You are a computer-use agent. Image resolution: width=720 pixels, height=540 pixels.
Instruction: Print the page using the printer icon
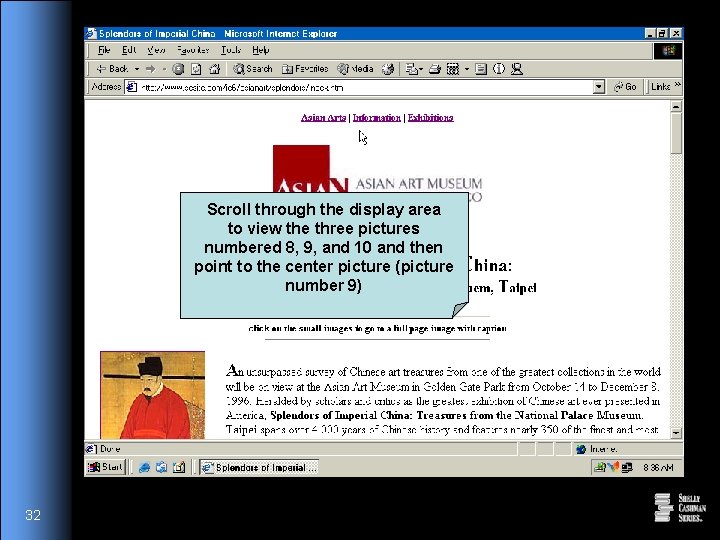(435, 69)
